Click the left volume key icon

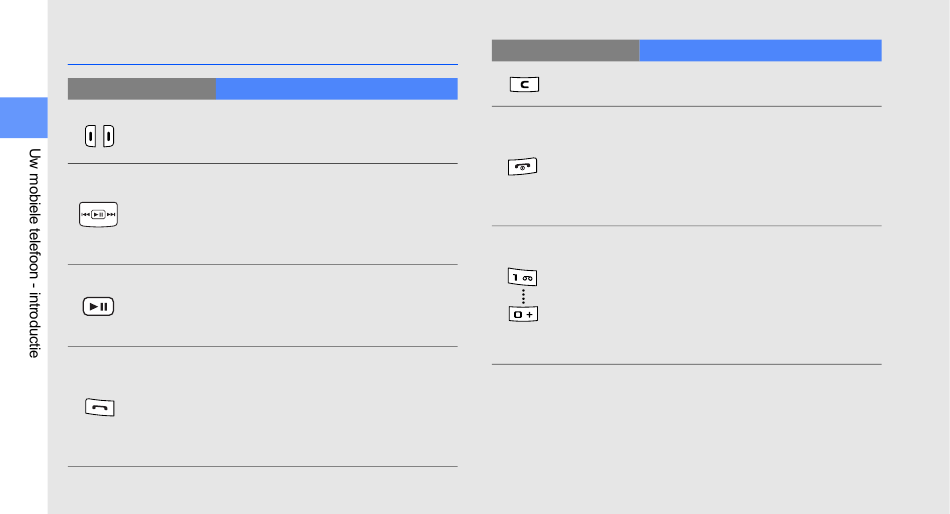[90, 136]
